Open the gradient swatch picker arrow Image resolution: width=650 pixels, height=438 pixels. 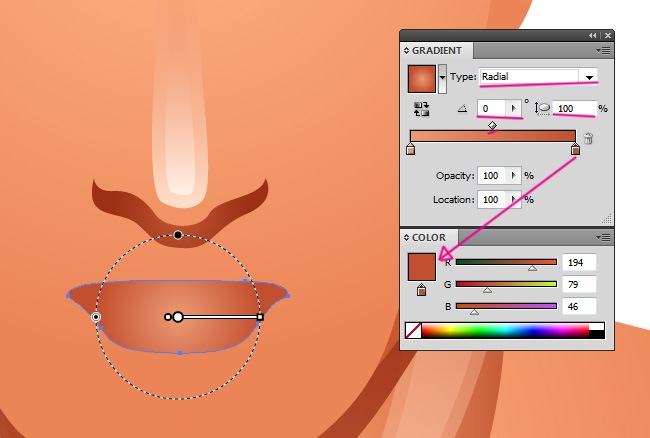pos(442,78)
